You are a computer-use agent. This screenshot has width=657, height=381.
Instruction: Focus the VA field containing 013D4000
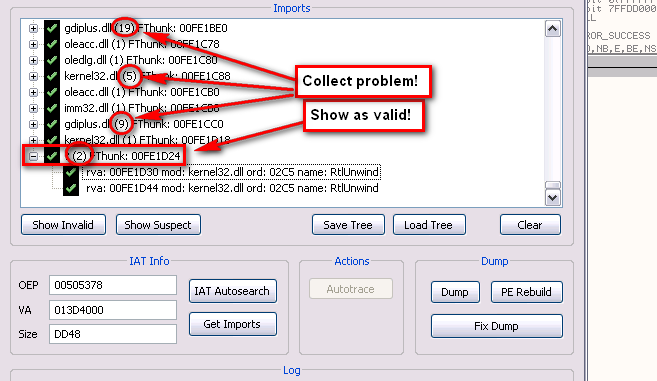click(113, 310)
